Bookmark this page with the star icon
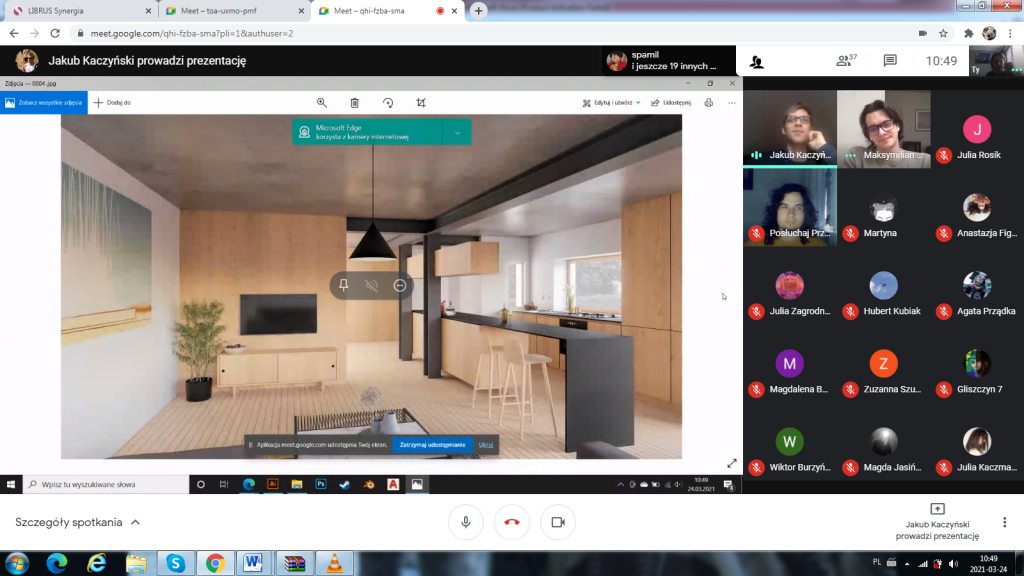1024x576 pixels. 943,33
